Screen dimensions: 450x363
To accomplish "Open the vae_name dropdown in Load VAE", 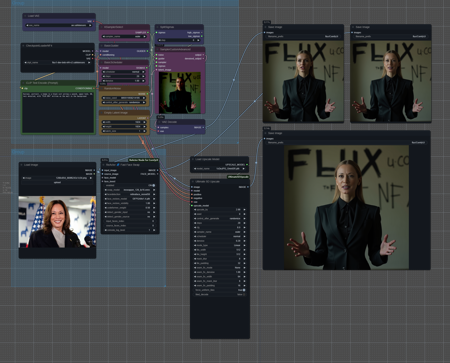I will tap(59, 25).
